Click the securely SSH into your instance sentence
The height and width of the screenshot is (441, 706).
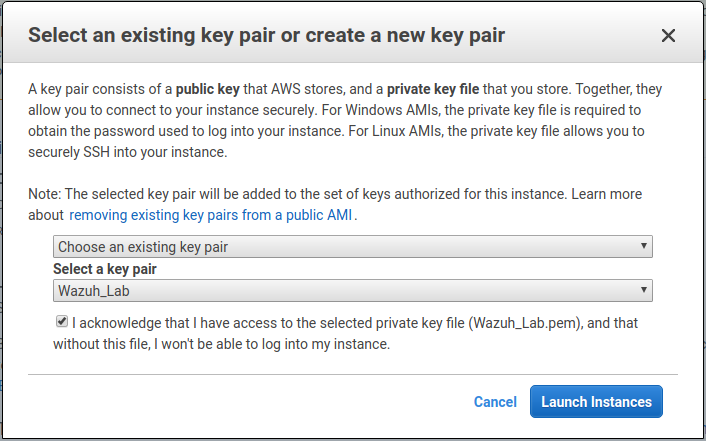[127, 152]
